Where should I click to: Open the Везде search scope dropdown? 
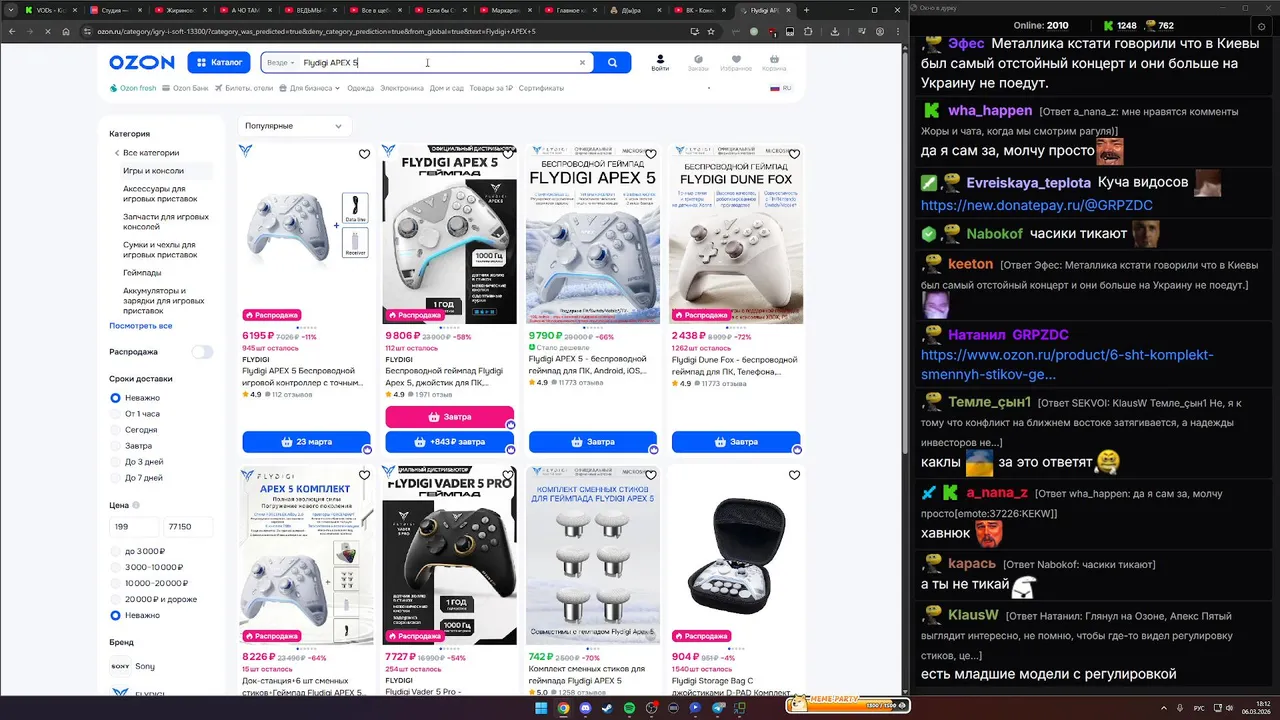pyautogui.click(x=281, y=62)
